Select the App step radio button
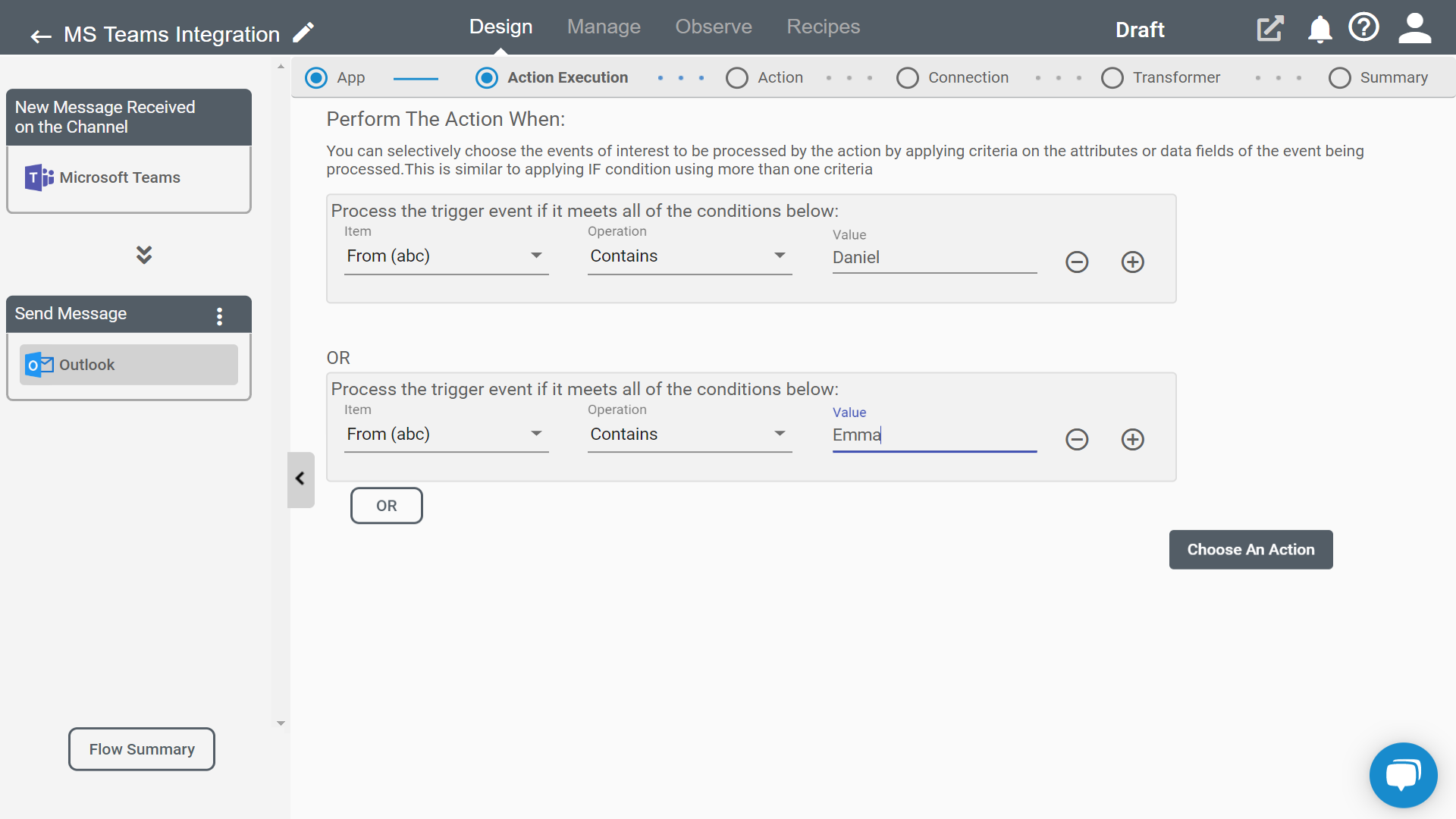The height and width of the screenshot is (819, 1456). [x=316, y=78]
